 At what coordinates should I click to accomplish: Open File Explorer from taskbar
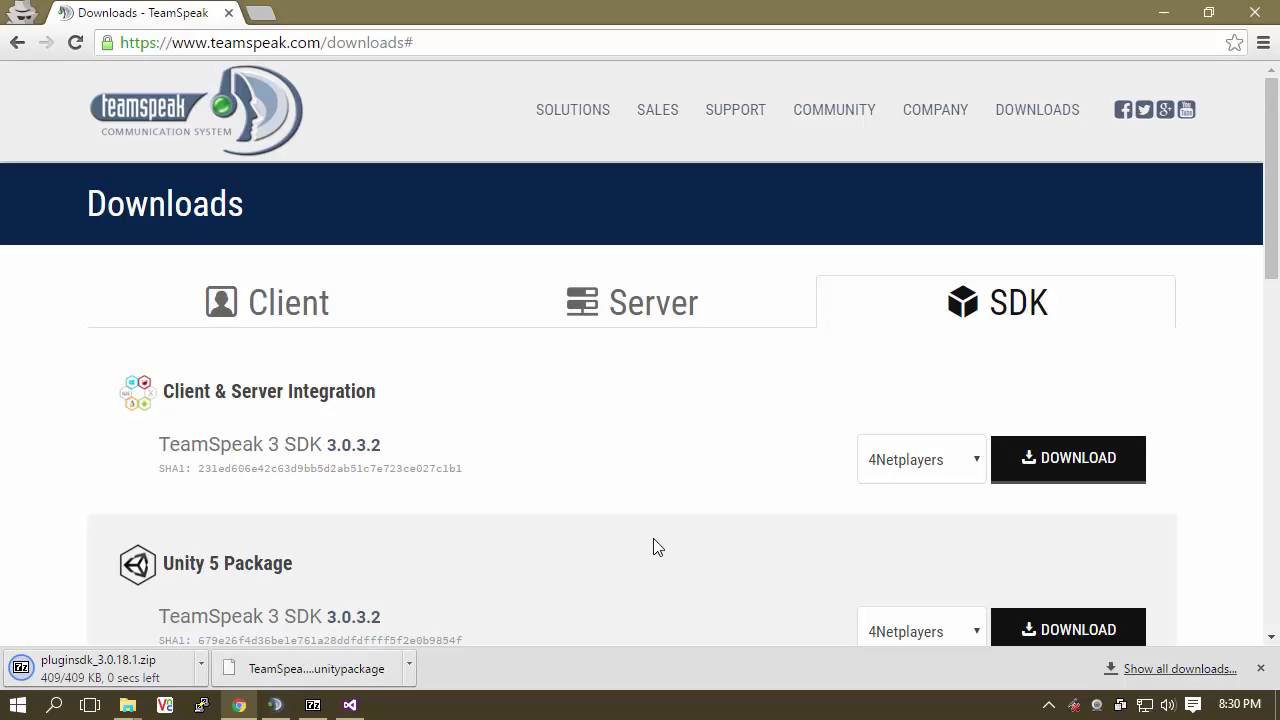tap(128, 705)
